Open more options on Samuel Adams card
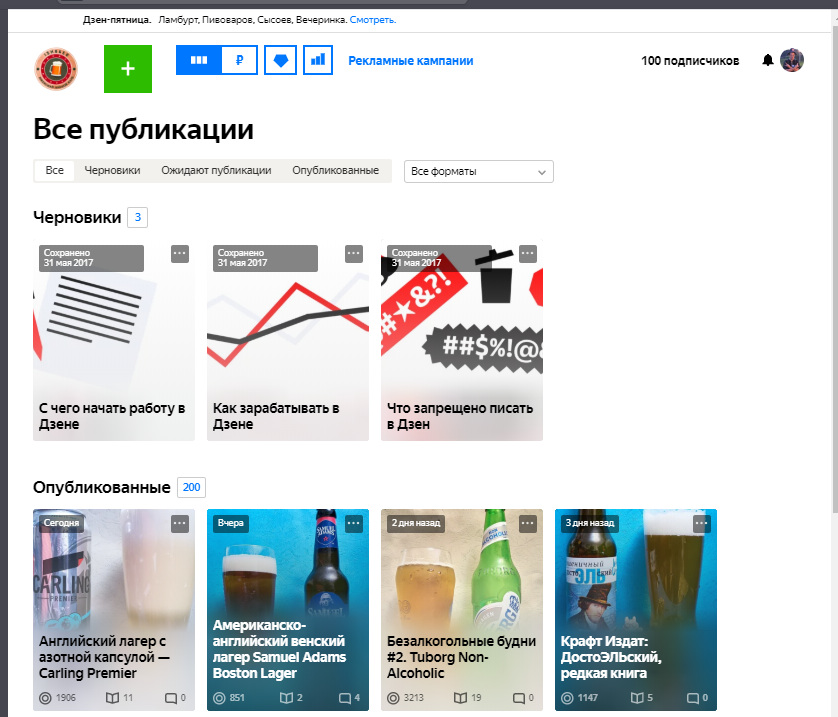The width and height of the screenshot is (838, 717). click(x=354, y=524)
